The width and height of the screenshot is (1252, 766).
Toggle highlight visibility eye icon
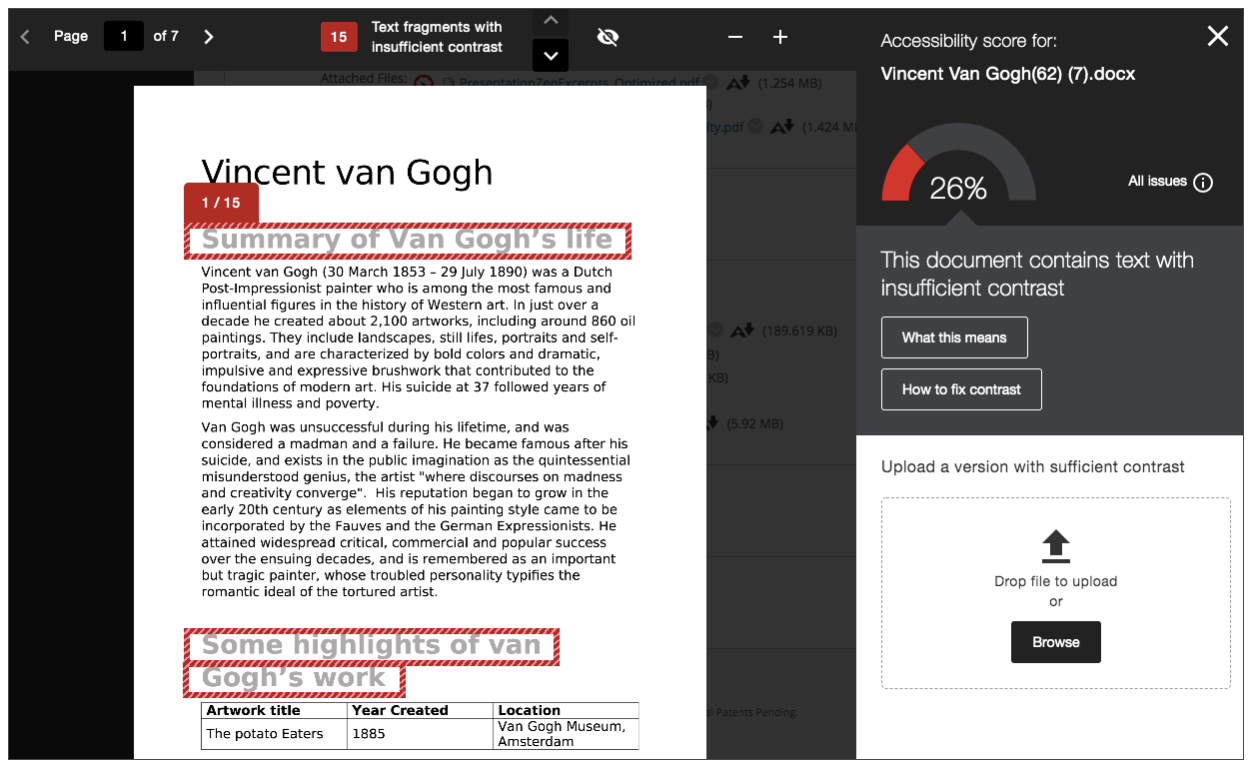tap(607, 37)
